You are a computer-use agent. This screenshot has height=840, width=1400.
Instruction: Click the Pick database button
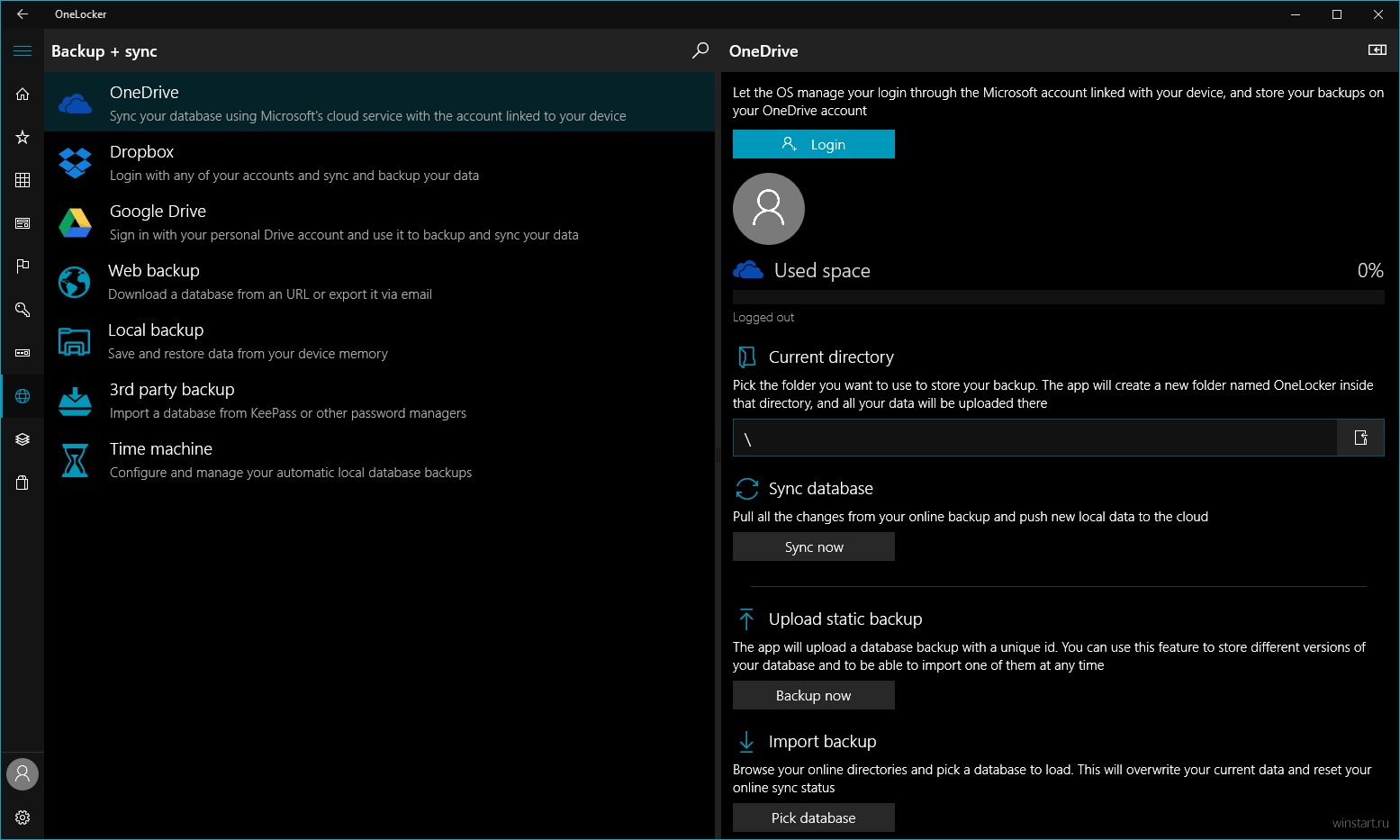pos(814,817)
